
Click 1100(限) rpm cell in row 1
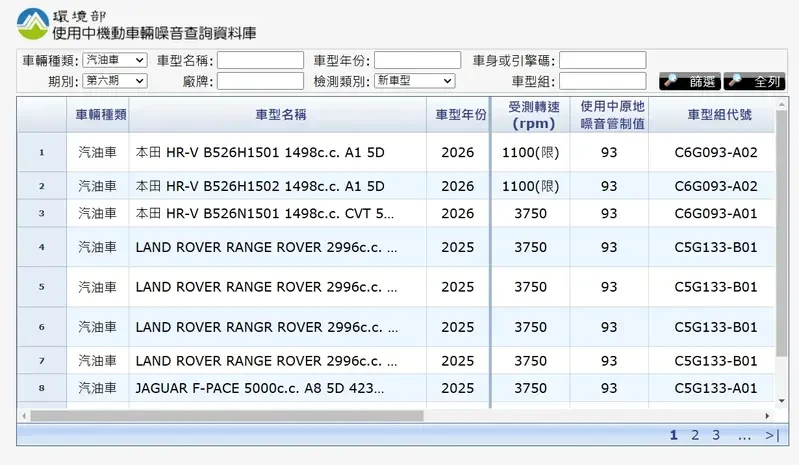tap(530, 152)
